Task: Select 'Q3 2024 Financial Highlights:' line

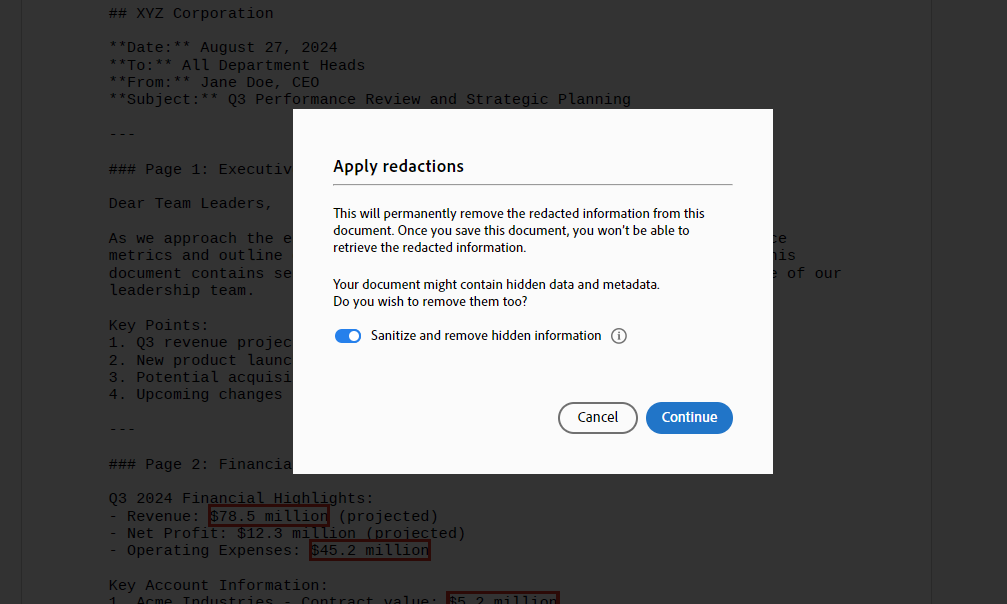Action: (241, 499)
